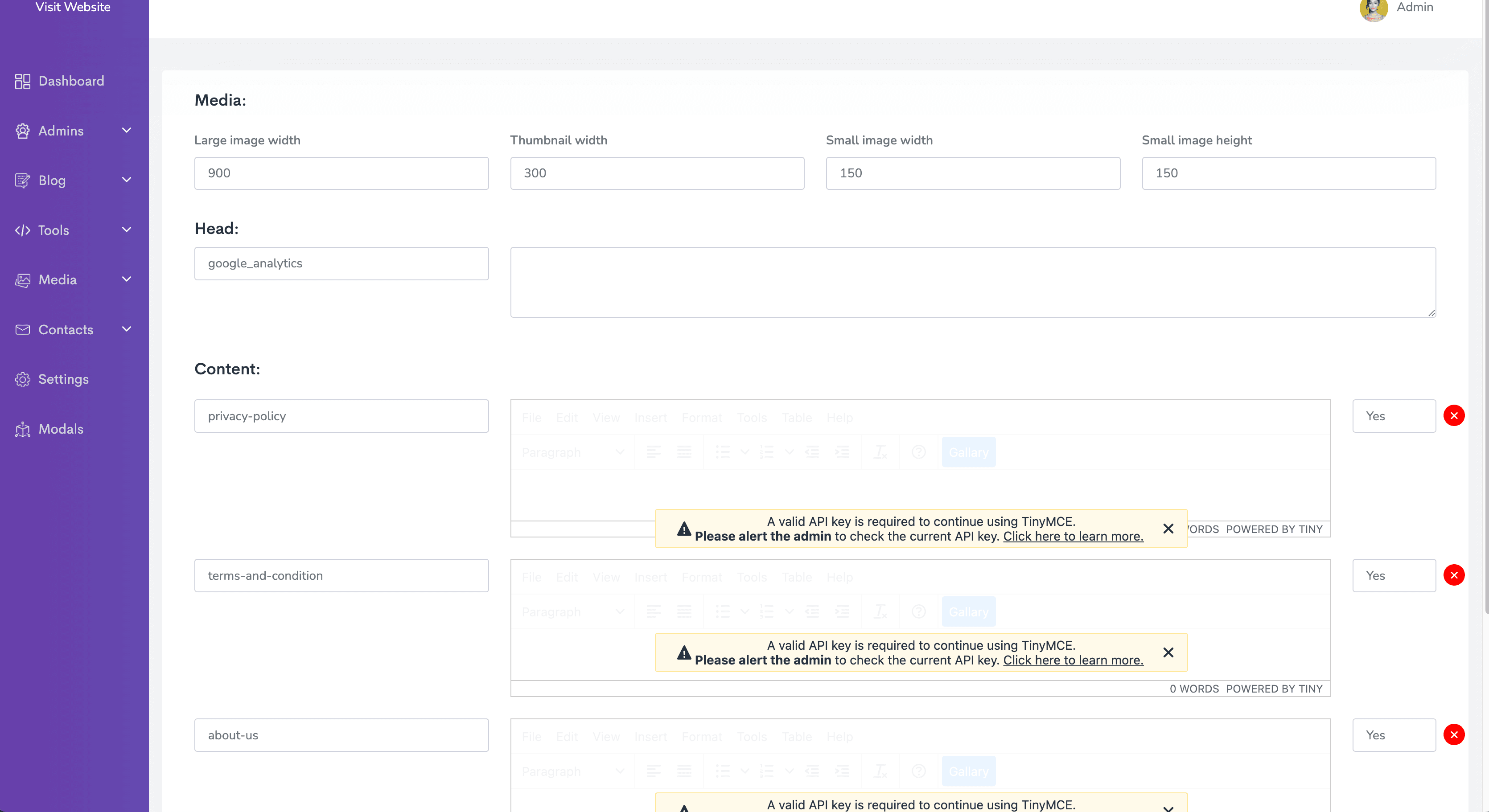
Task: Decrease indent in the terms-and-condition editor
Action: point(812,611)
